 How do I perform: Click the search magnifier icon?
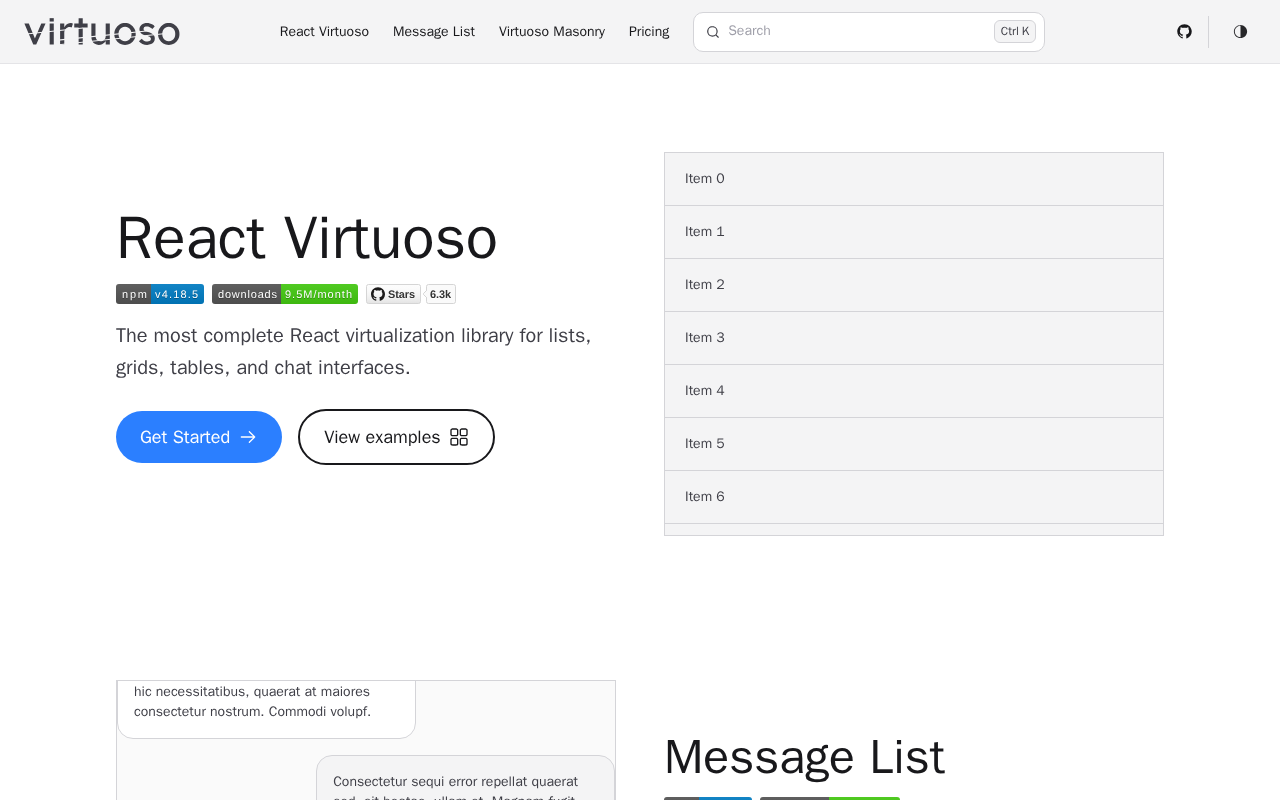[713, 32]
